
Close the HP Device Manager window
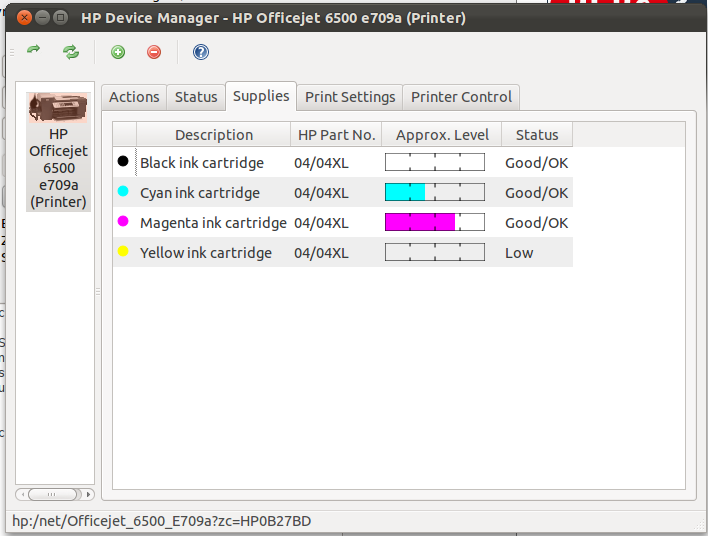(x=24, y=18)
